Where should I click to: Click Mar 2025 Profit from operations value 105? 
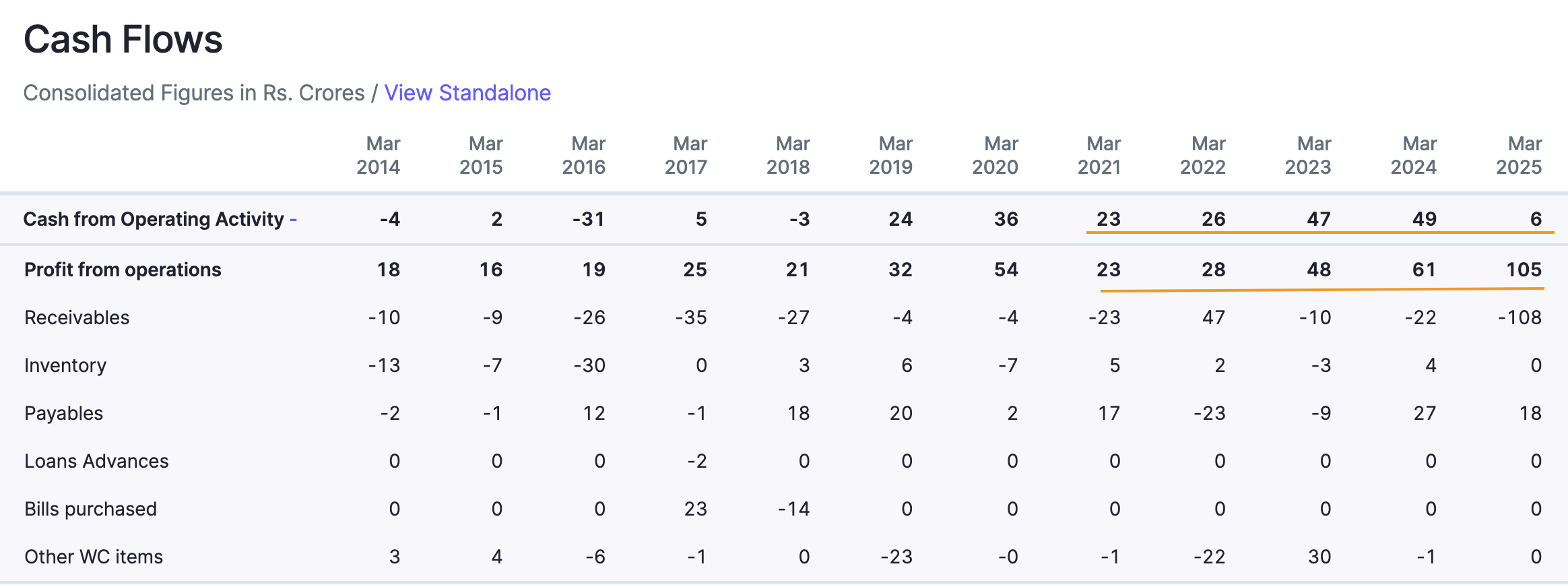[x=1524, y=270]
